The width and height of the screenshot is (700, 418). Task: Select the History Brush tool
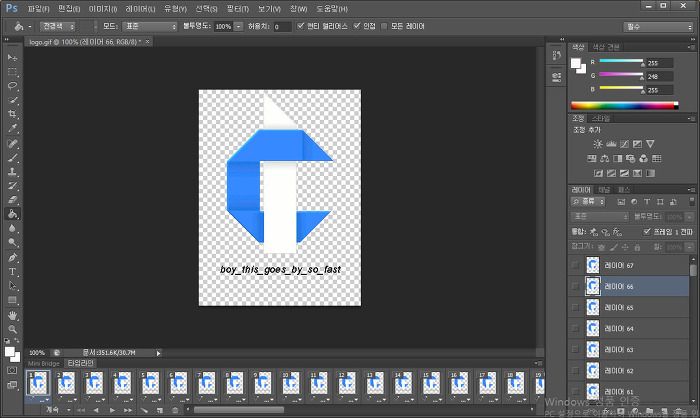click(12, 186)
